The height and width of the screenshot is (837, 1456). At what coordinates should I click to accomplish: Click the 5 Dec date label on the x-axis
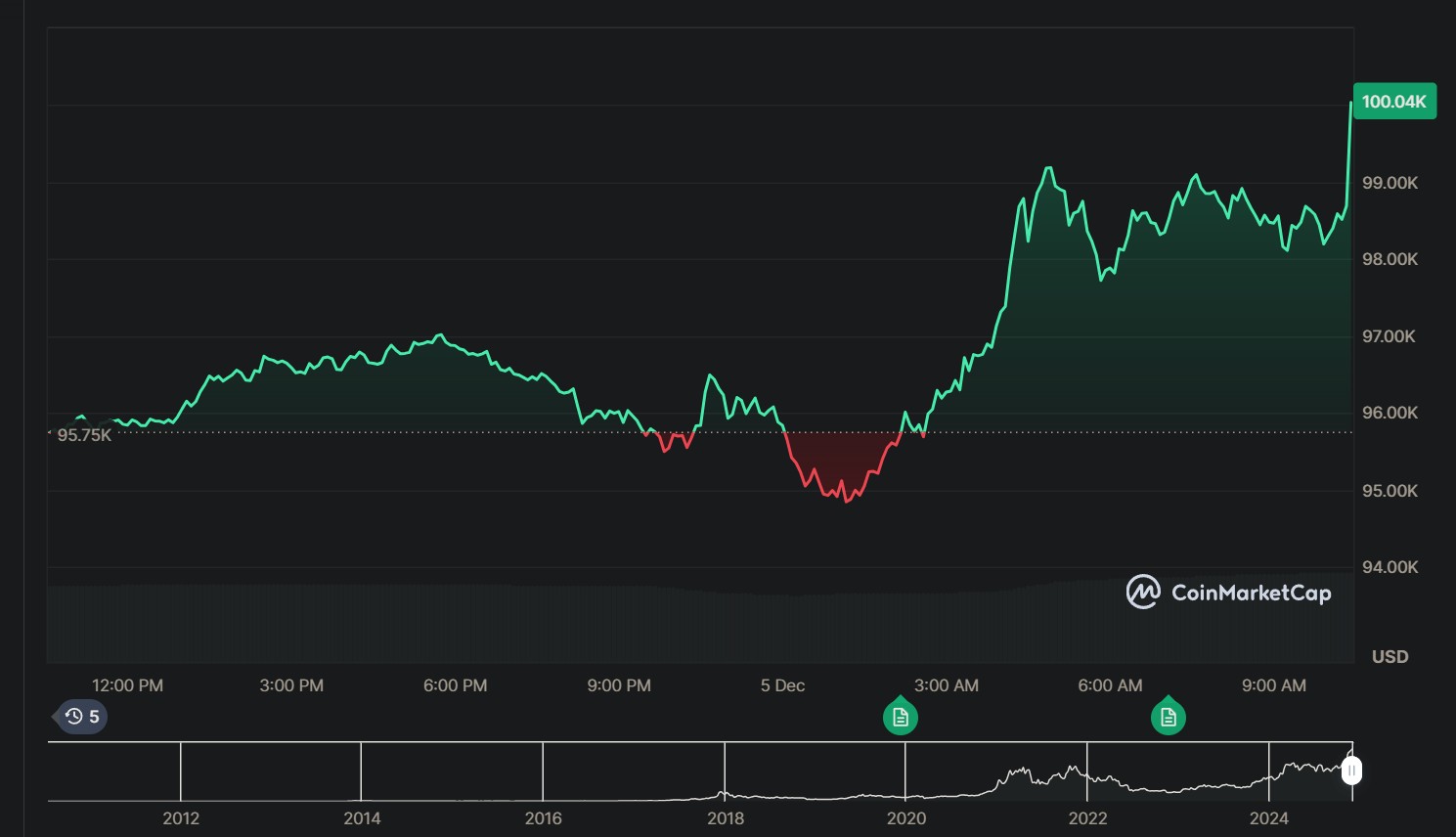pyautogui.click(x=782, y=685)
